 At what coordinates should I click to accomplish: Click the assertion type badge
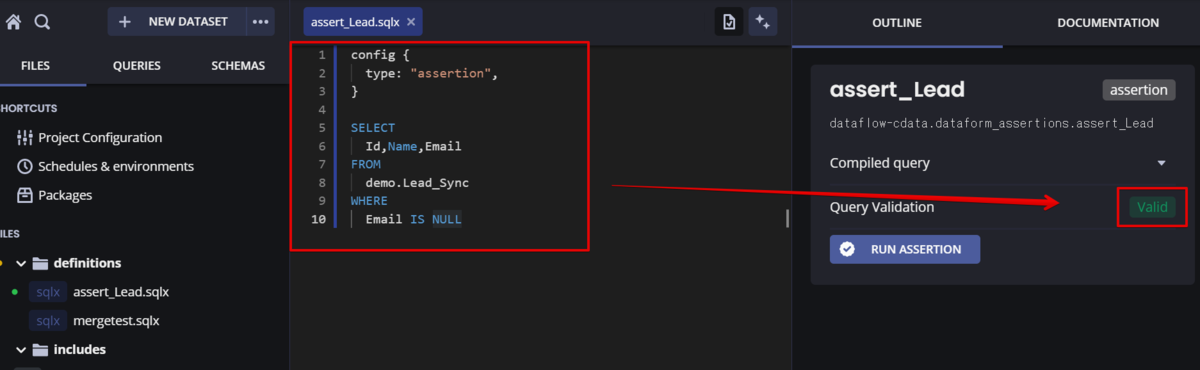[1138, 90]
